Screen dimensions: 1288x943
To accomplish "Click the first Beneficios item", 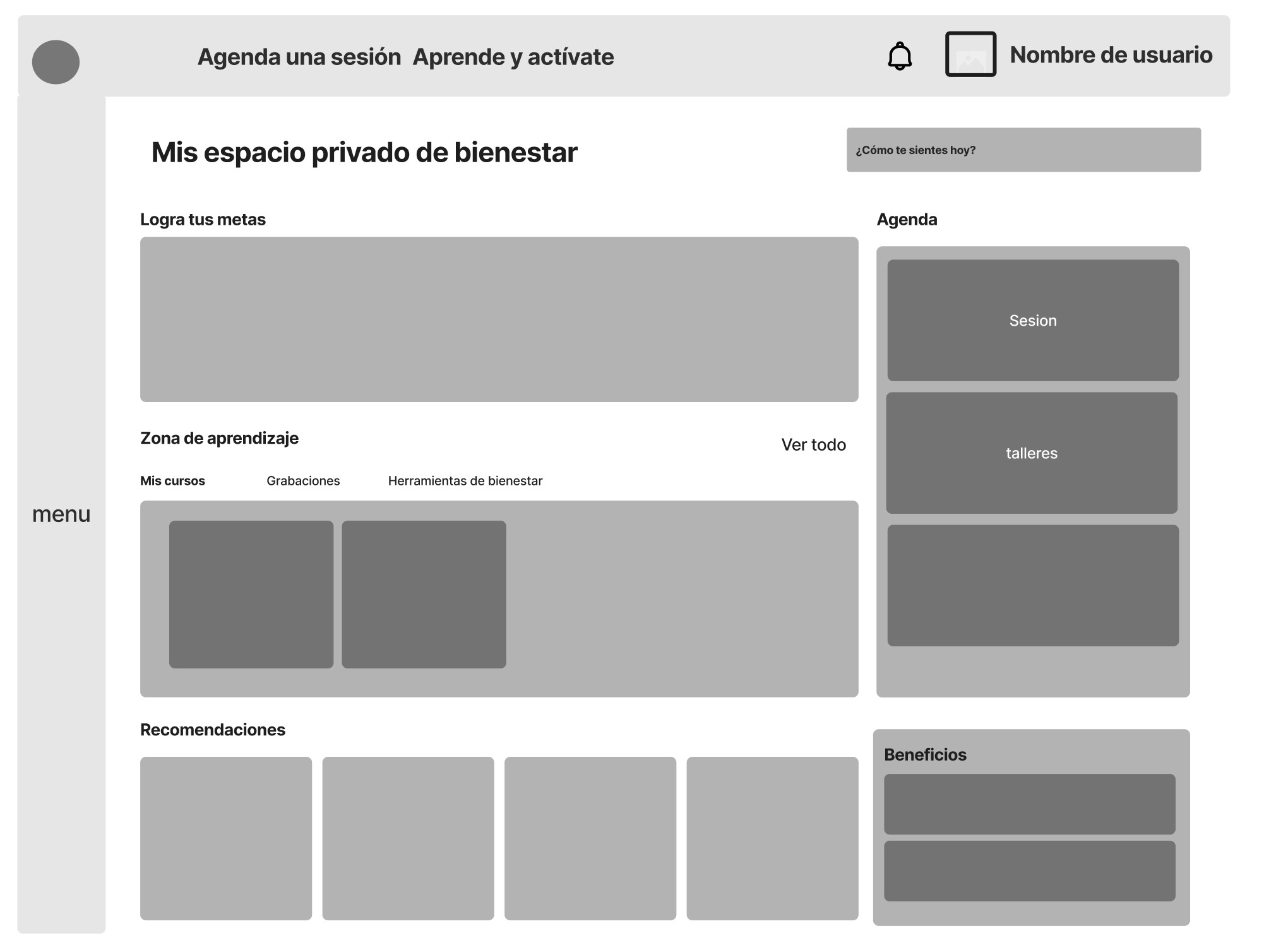I will click(x=1029, y=804).
